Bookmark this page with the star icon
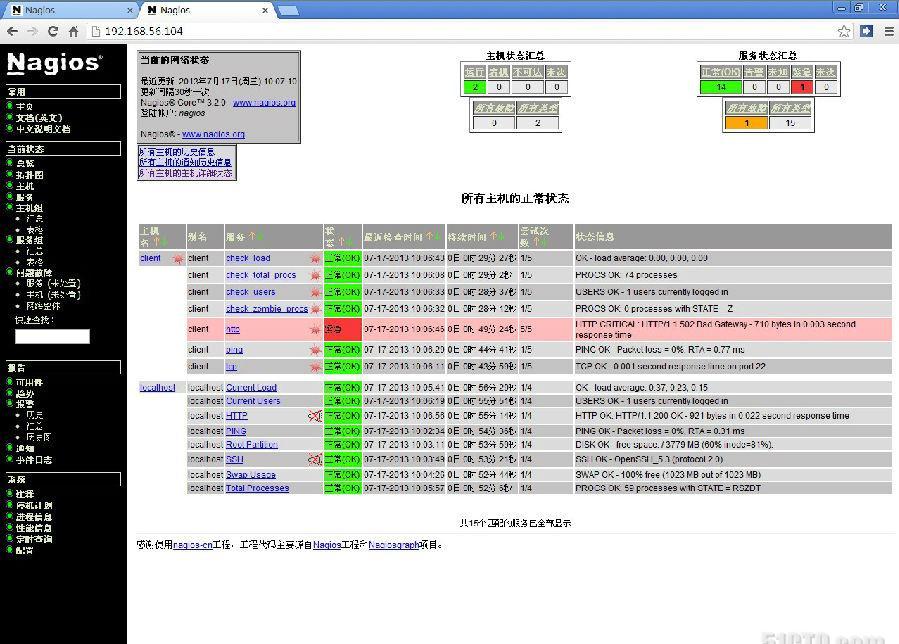899x644 pixels. 844,32
